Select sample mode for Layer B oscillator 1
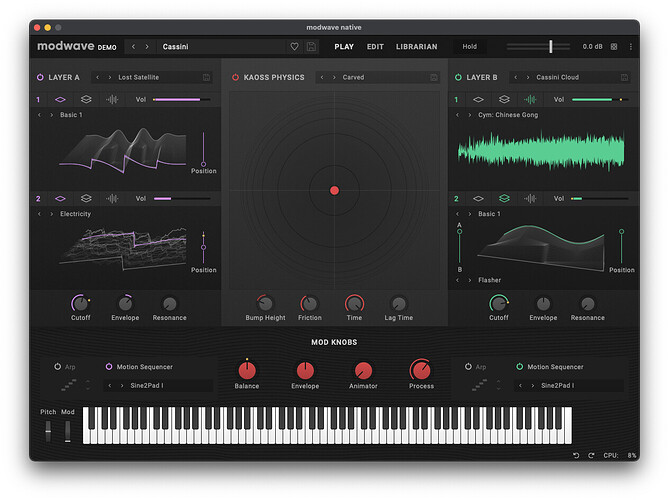The width and height of the screenshot is (669, 500). pyautogui.click(x=530, y=99)
